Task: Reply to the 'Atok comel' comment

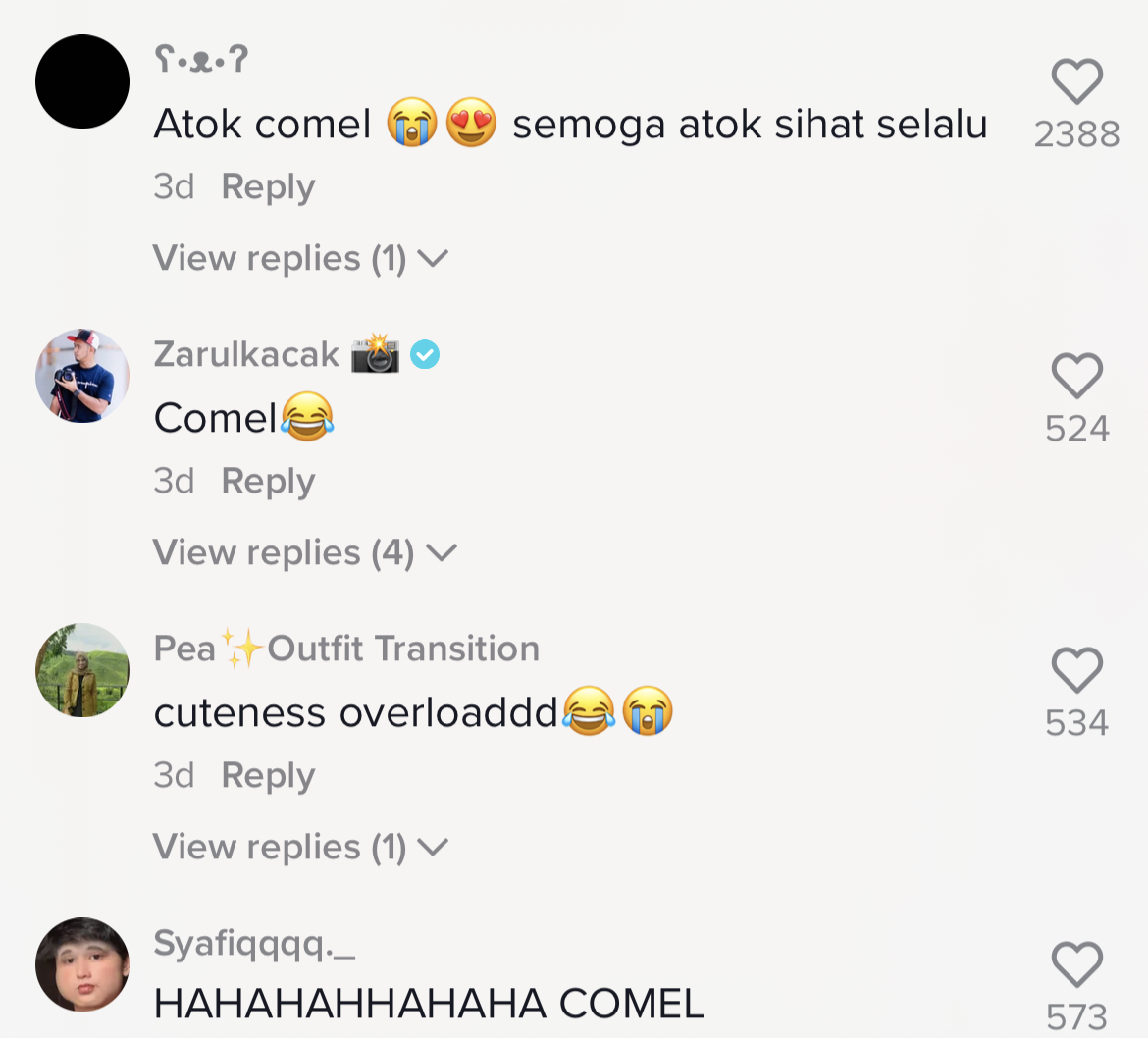Action: point(268,186)
